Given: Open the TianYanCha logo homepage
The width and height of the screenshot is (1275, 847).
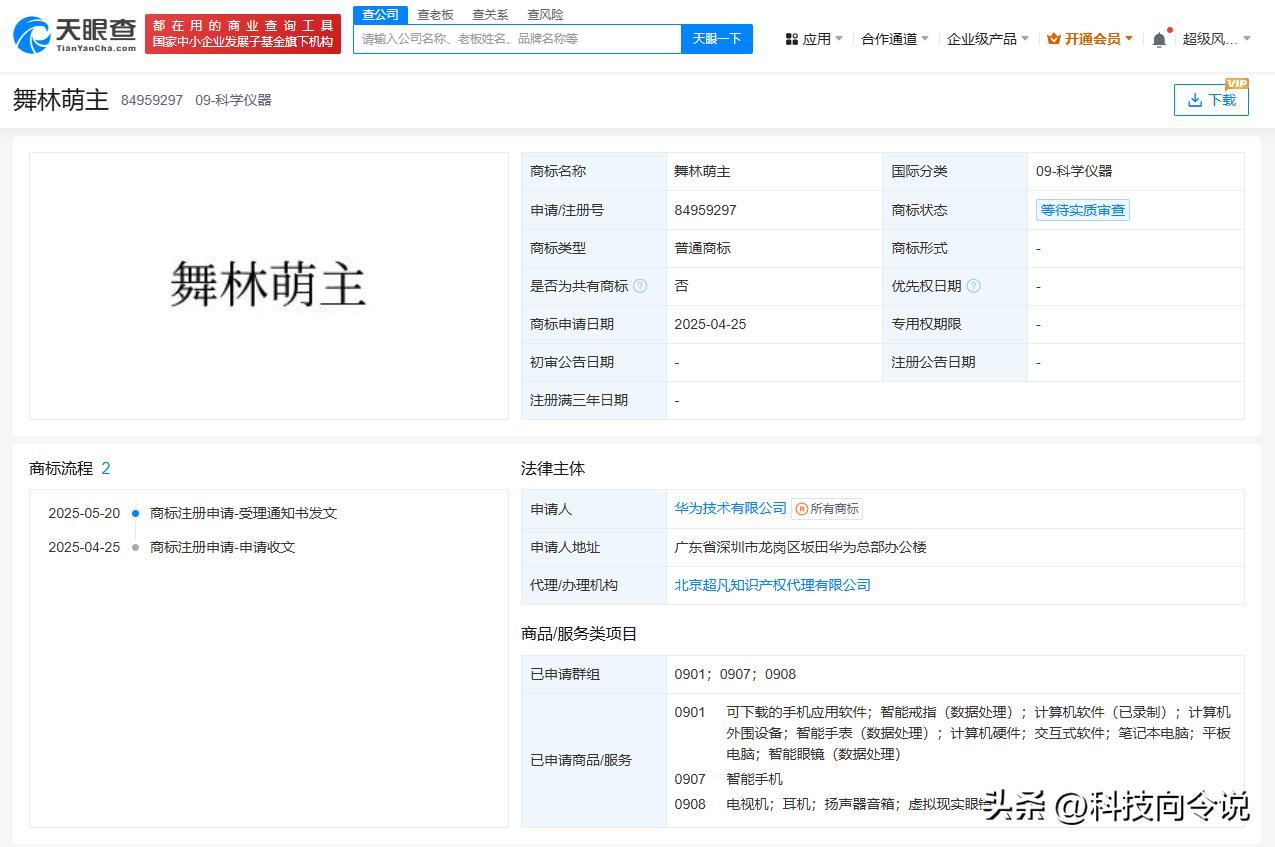Looking at the screenshot, I should 75,34.
